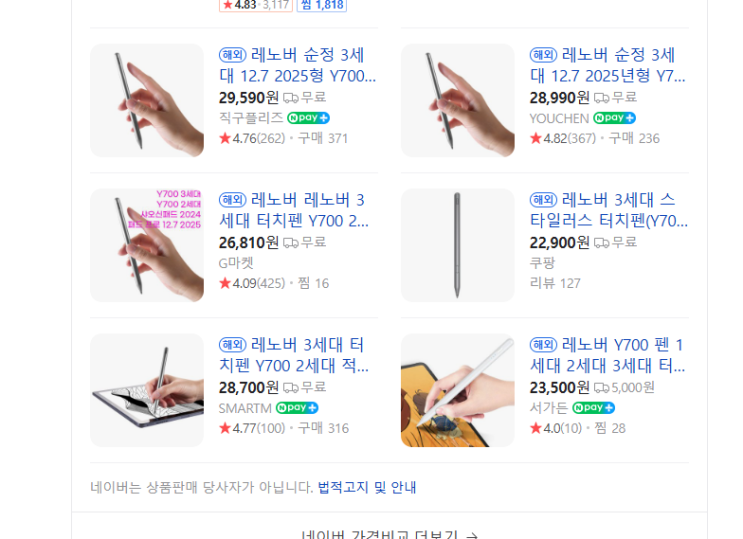743x539 pixels.
Task: Open 레노버 3세대 스타일러스 터치펜 product title
Action: point(609,210)
